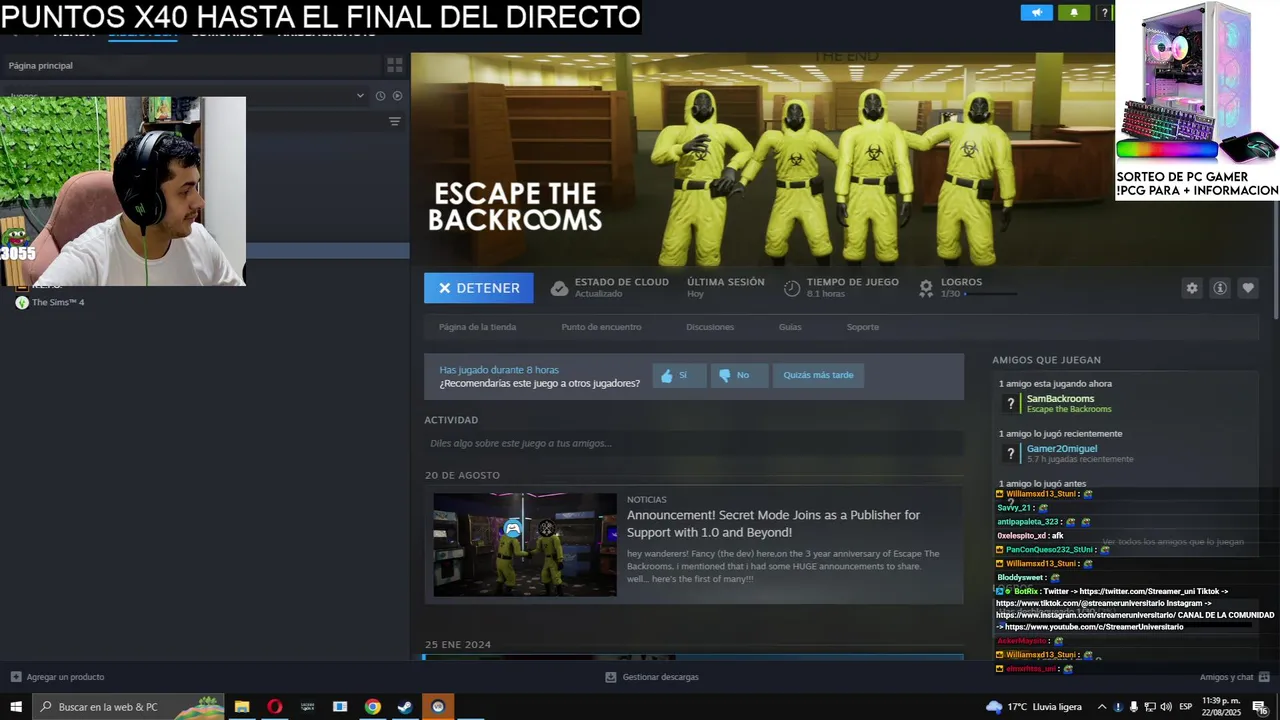Viewport: 1280px width, 720px height.
Task: Open game settings gear icon
Action: tap(1192, 288)
